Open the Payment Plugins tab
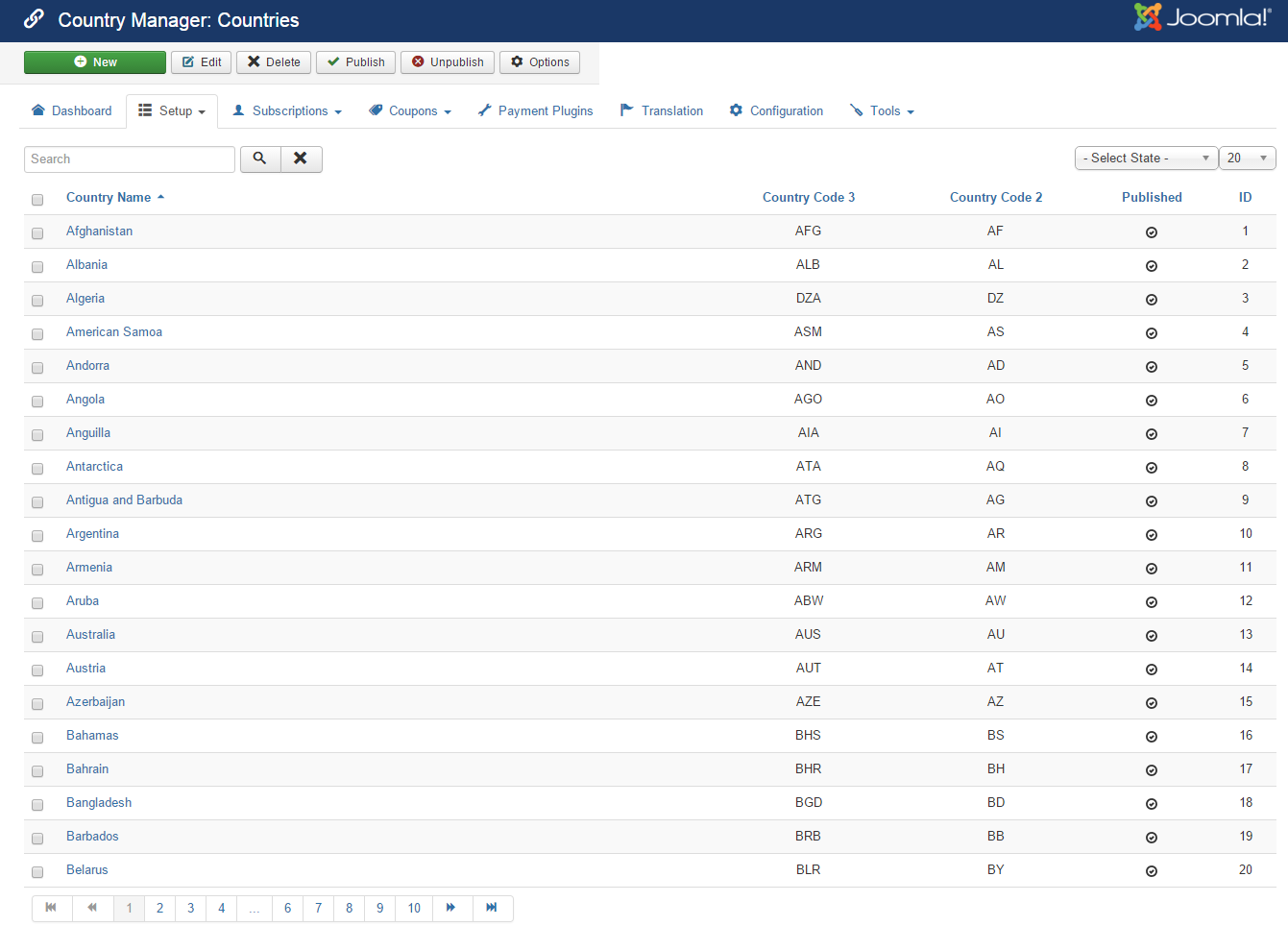 pos(536,111)
